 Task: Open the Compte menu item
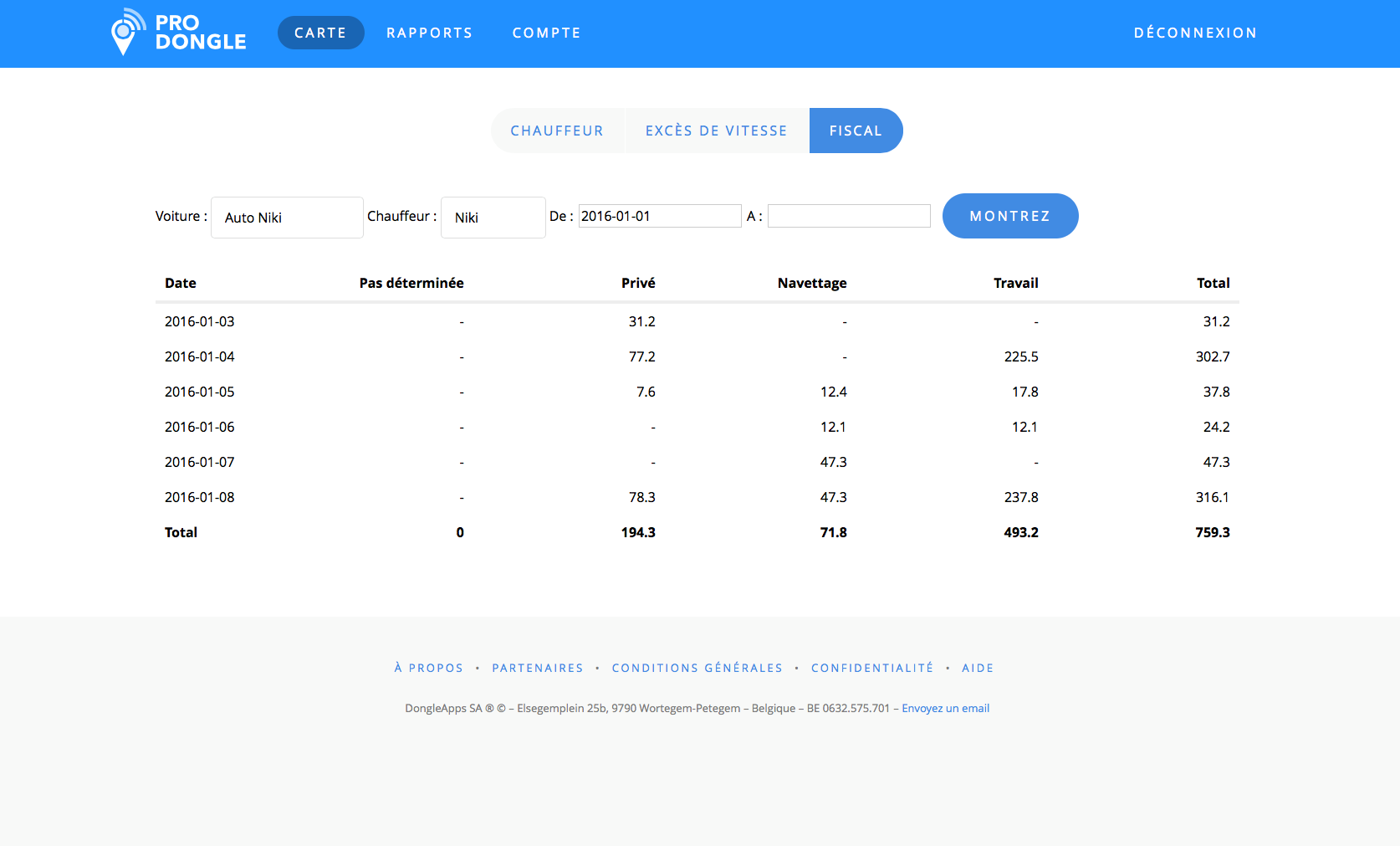click(x=546, y=33)
